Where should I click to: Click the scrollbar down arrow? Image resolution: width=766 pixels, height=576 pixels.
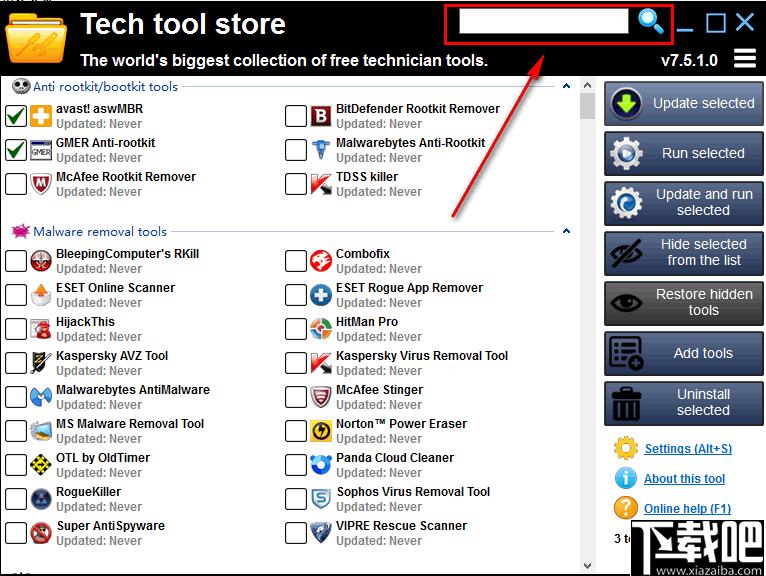click(587, 566)
